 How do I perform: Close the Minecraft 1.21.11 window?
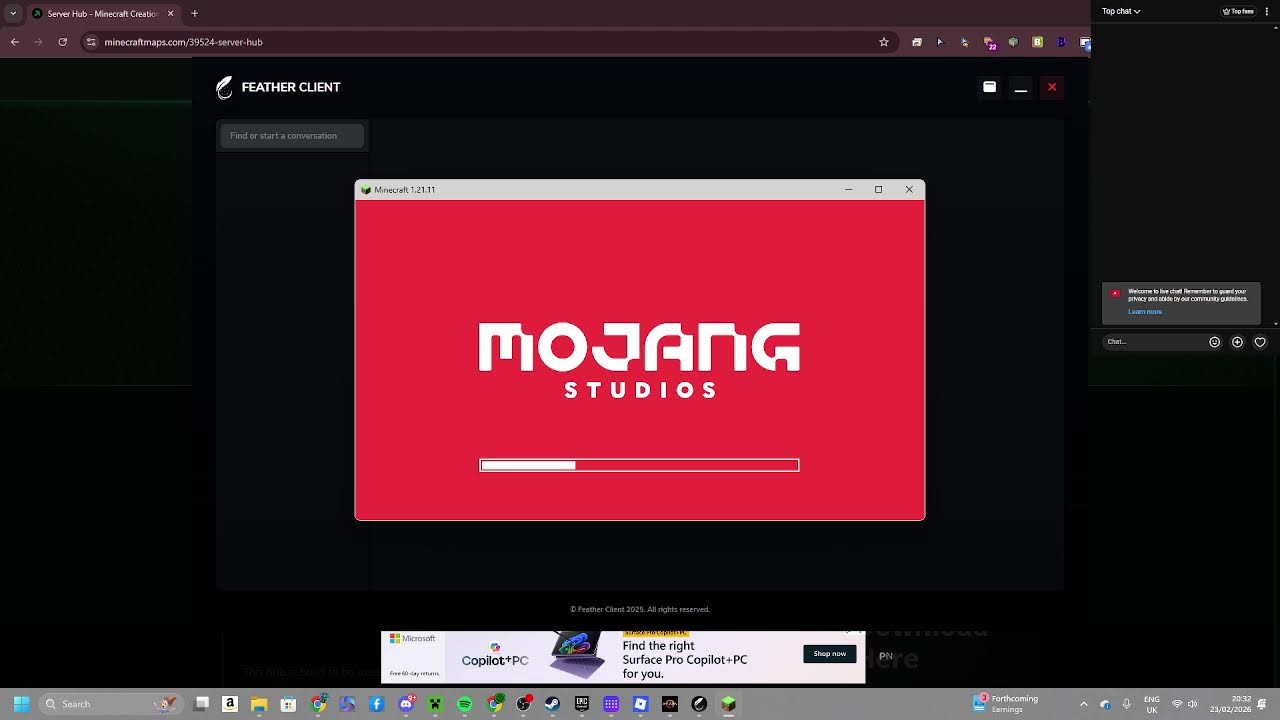(909, 189)
